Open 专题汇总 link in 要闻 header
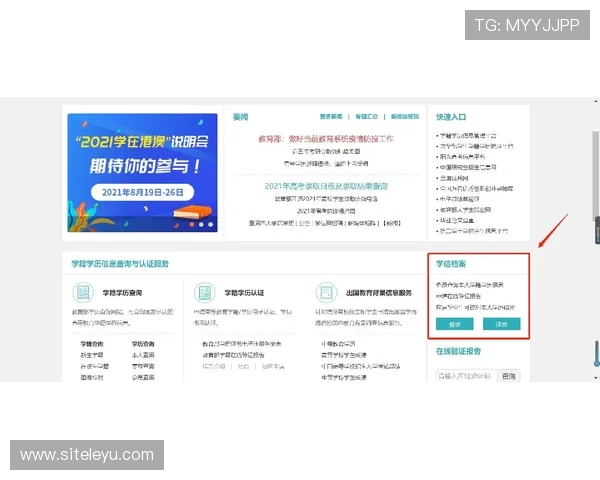The image size is (600, 480). pyautogui.click(x=367, y=116)
